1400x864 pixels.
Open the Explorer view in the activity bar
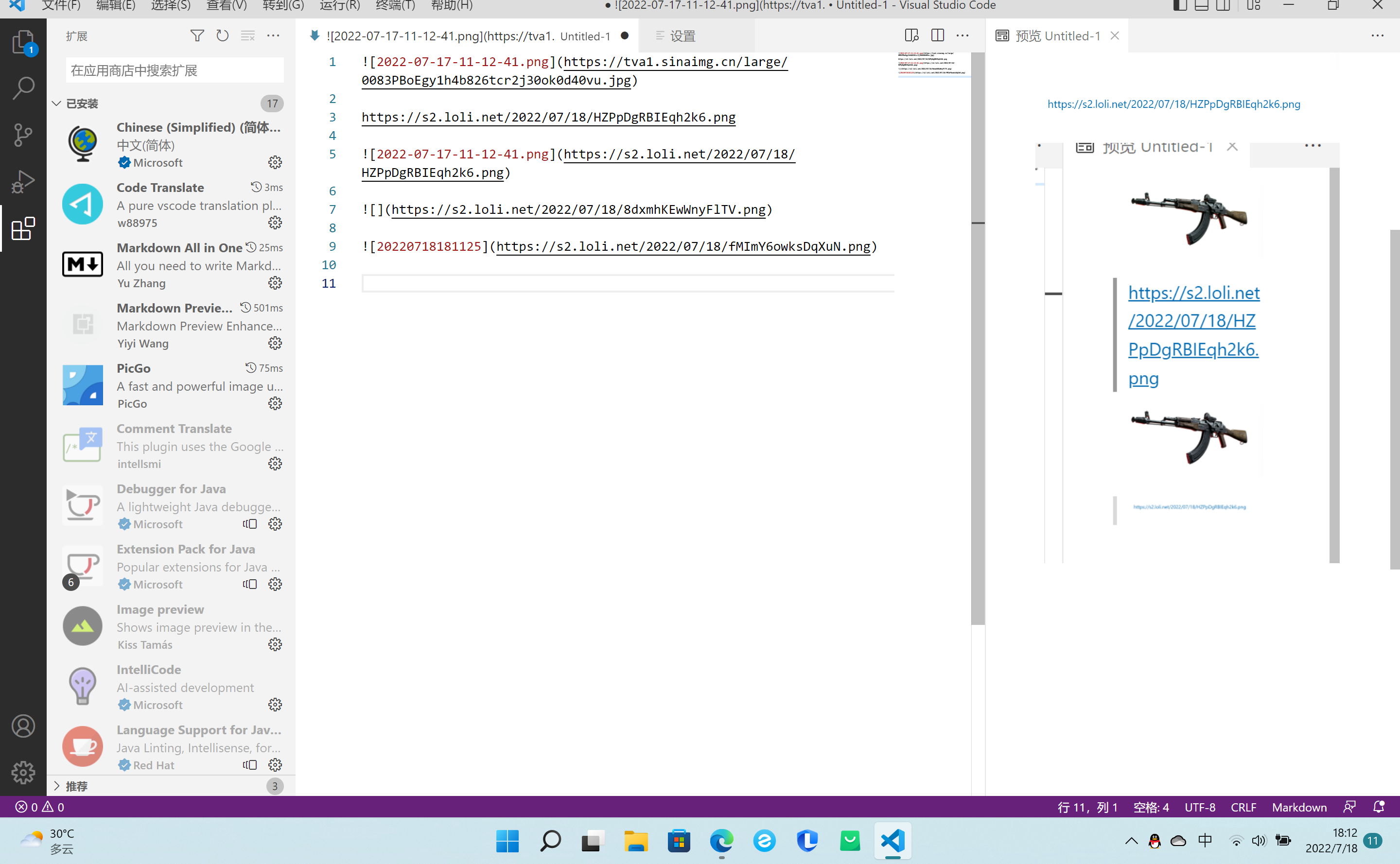pyautogui.click(x=23, y=42)
